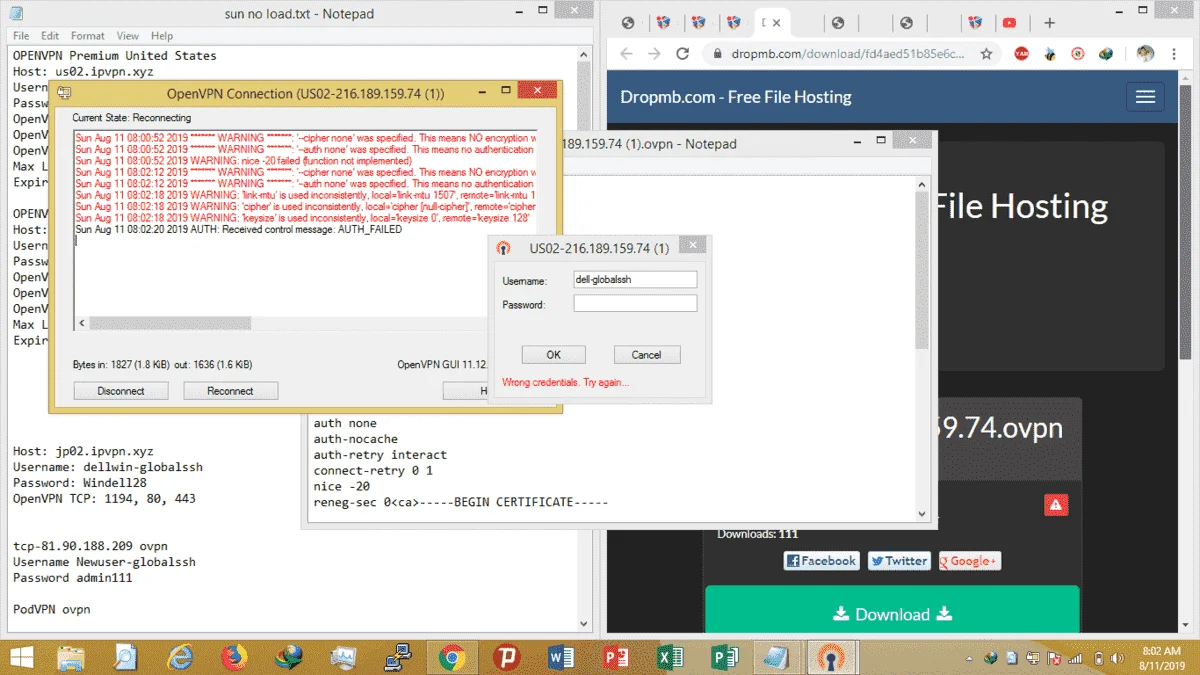Open Firefox from taskbar

coord(234,657)
